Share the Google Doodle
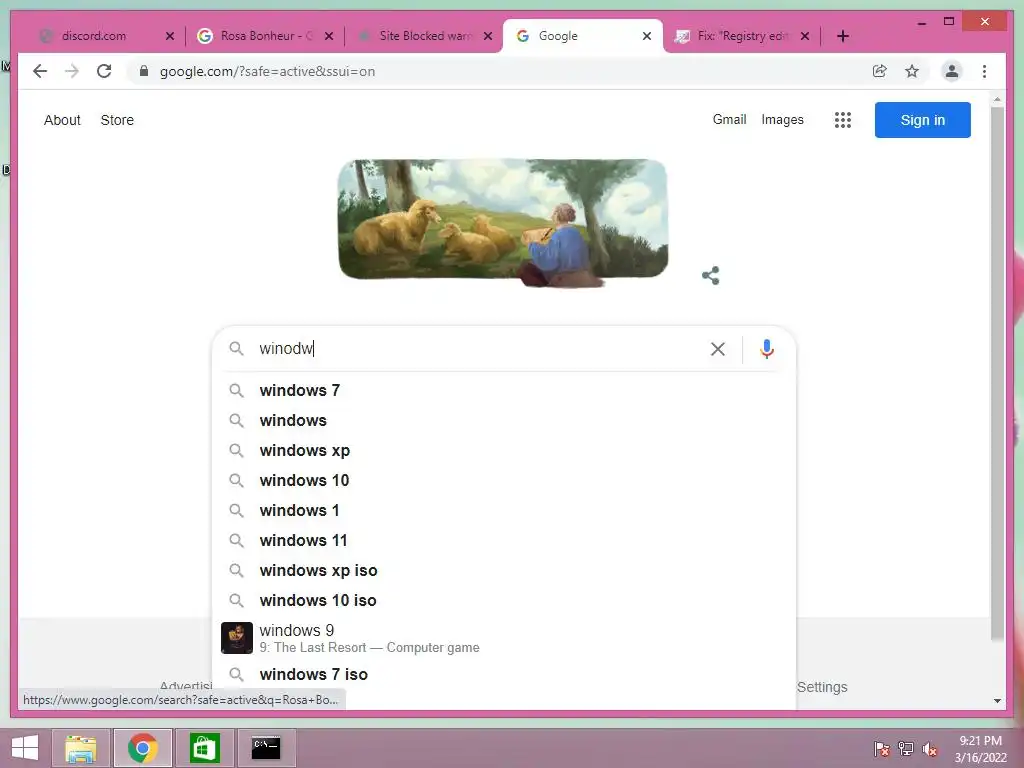The width and height of the screenshot is (1024, 768). click(711, 276)
